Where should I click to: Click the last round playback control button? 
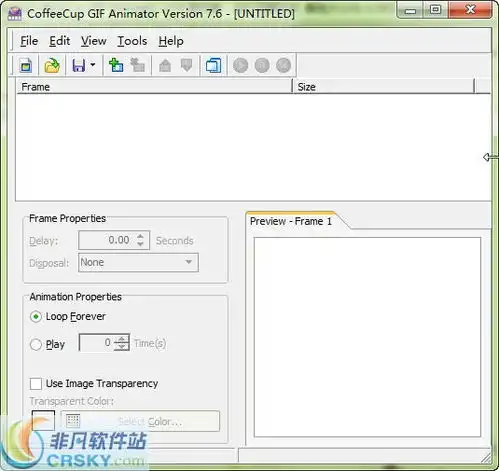(284, 65)
